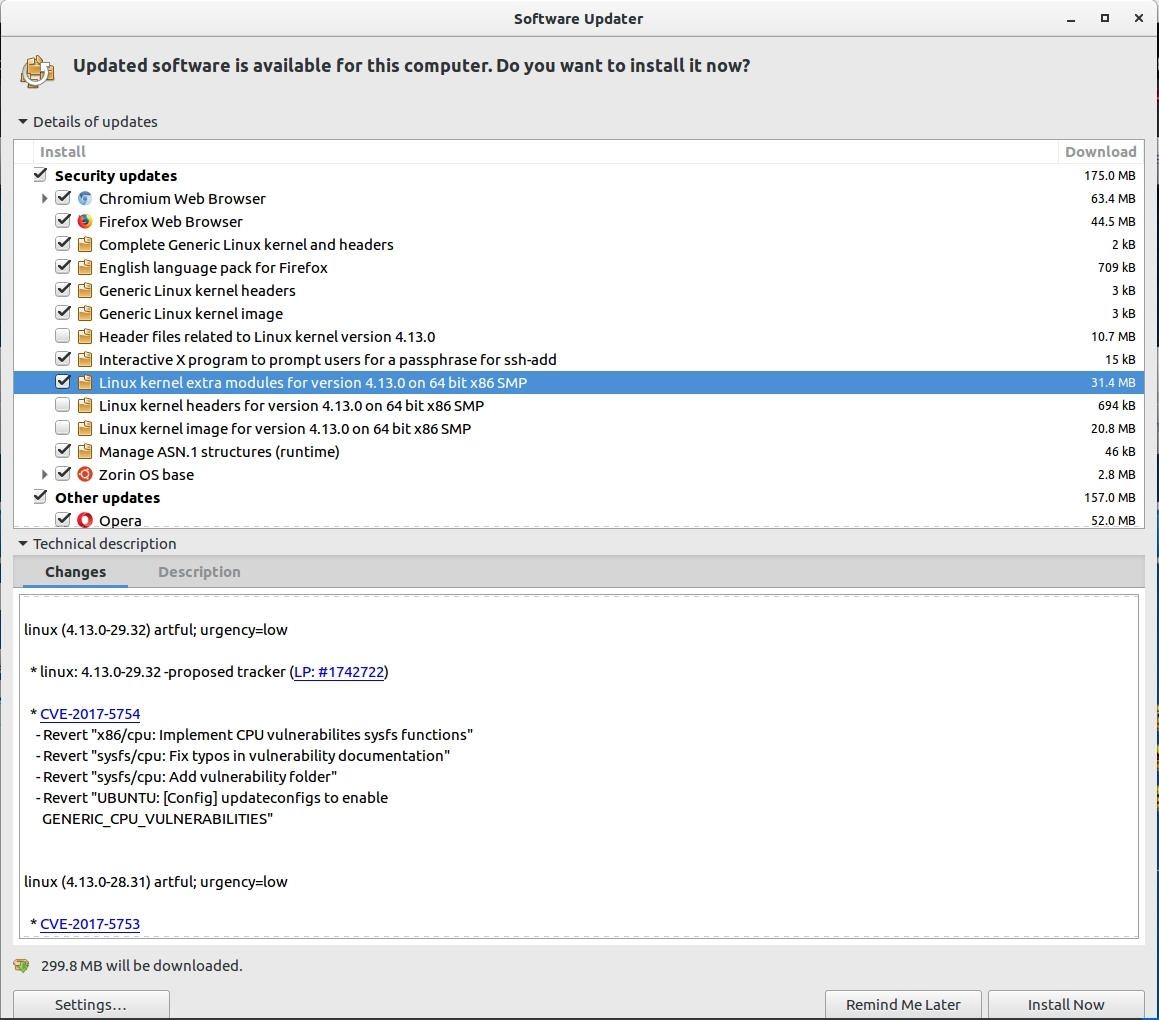The image size is (1159, 1020).
Task: Click the Remind Me Later button
Action: (x=903, y=1004)
